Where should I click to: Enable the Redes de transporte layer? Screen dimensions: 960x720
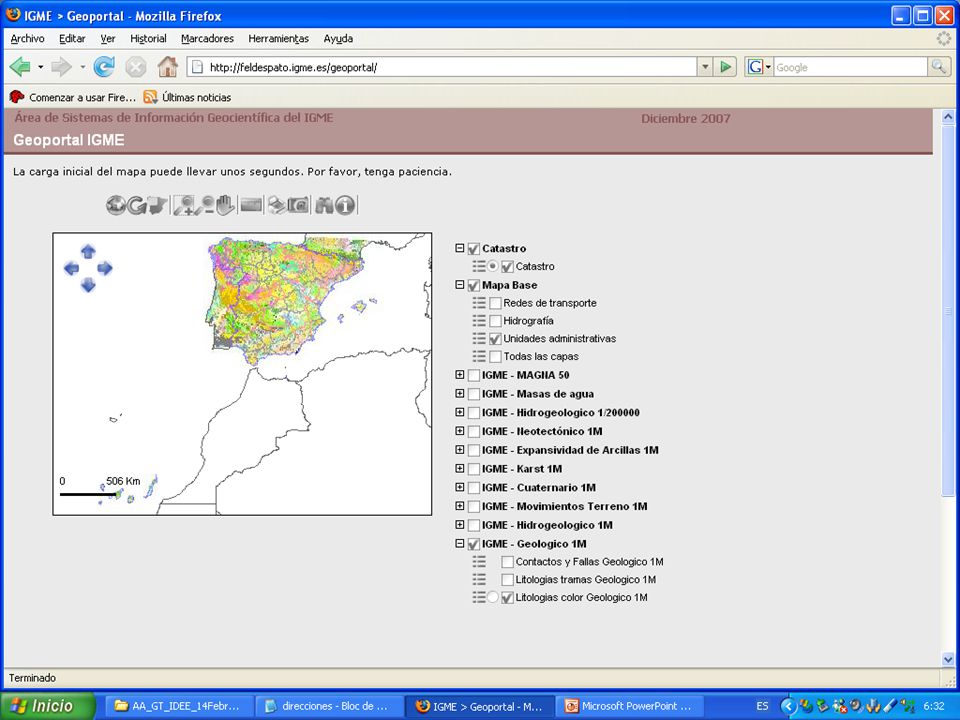pyautogui.click(x=495, y=303)
